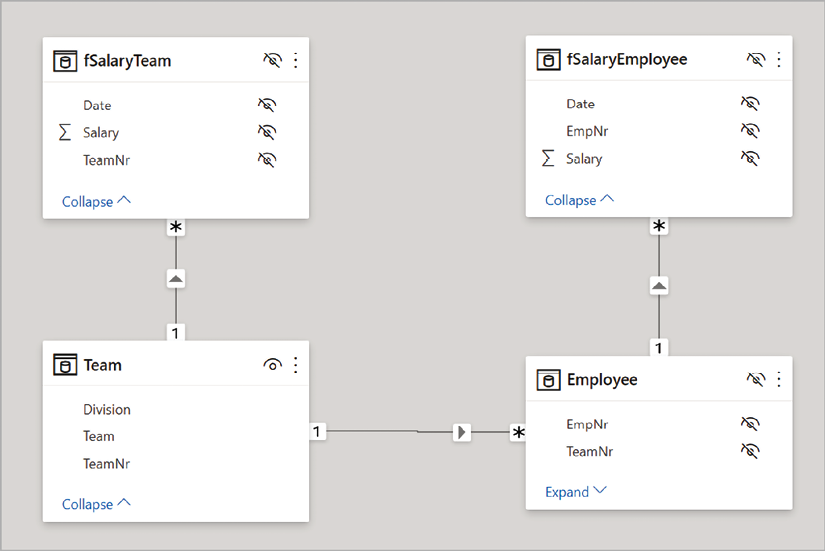The image size is (825, 551).
Task: Click the fSalaryTeam table title
Action: pyautogui.click(x=127, y=61)
